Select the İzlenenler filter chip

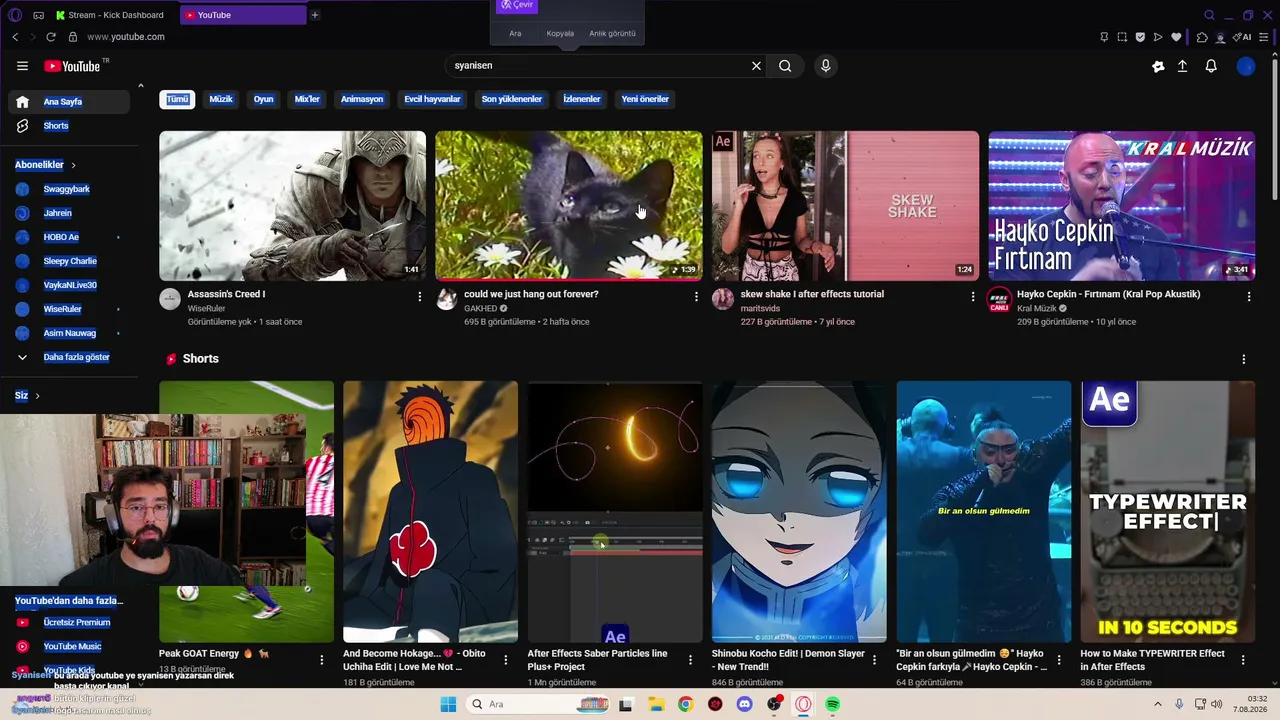pos(582,100)
